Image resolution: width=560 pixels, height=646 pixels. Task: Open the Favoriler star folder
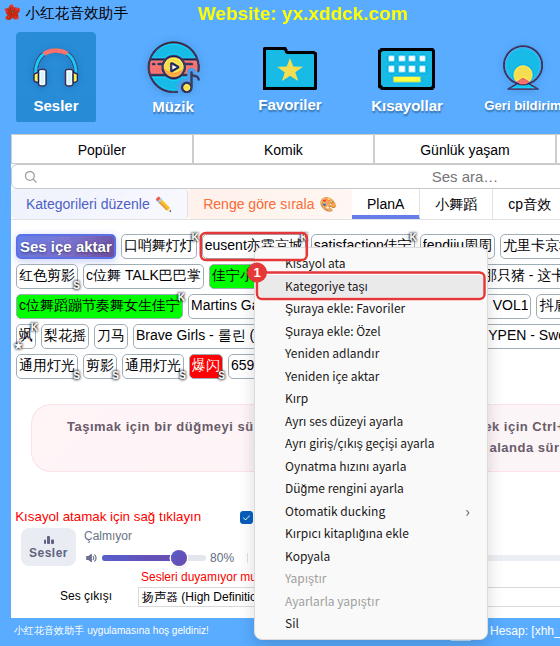pyautogui.click(x=290, y=77)
